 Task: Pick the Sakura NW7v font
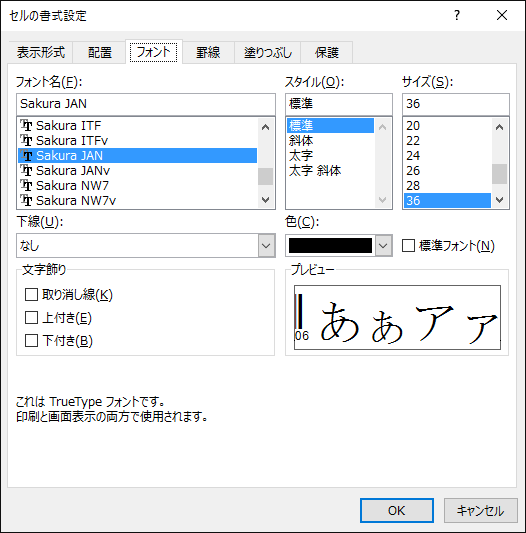click(137, 200)
